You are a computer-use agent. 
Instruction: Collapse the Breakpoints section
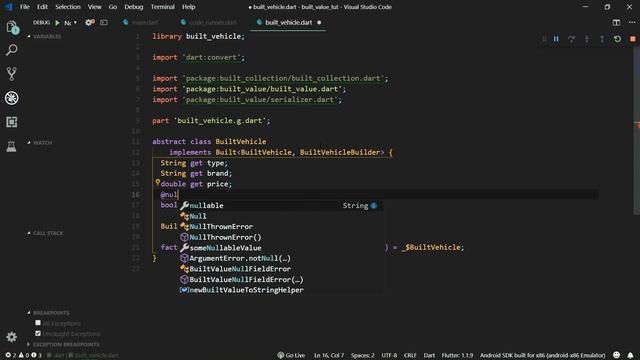(48, 313)
